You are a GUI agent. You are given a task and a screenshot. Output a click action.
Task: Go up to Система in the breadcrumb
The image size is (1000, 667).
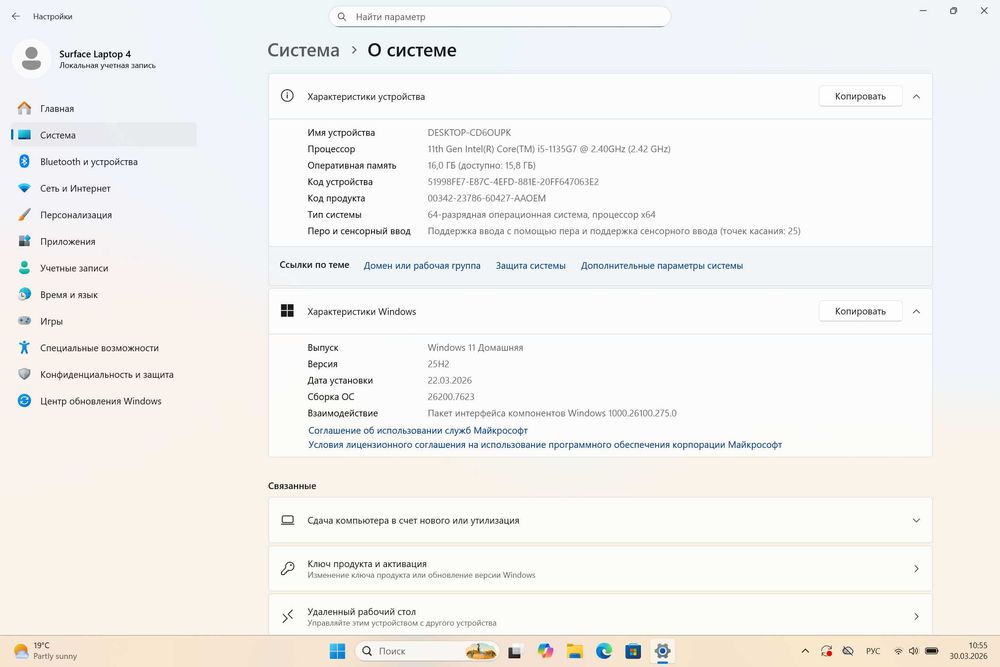pyautogui.click(x=304, y=50)
